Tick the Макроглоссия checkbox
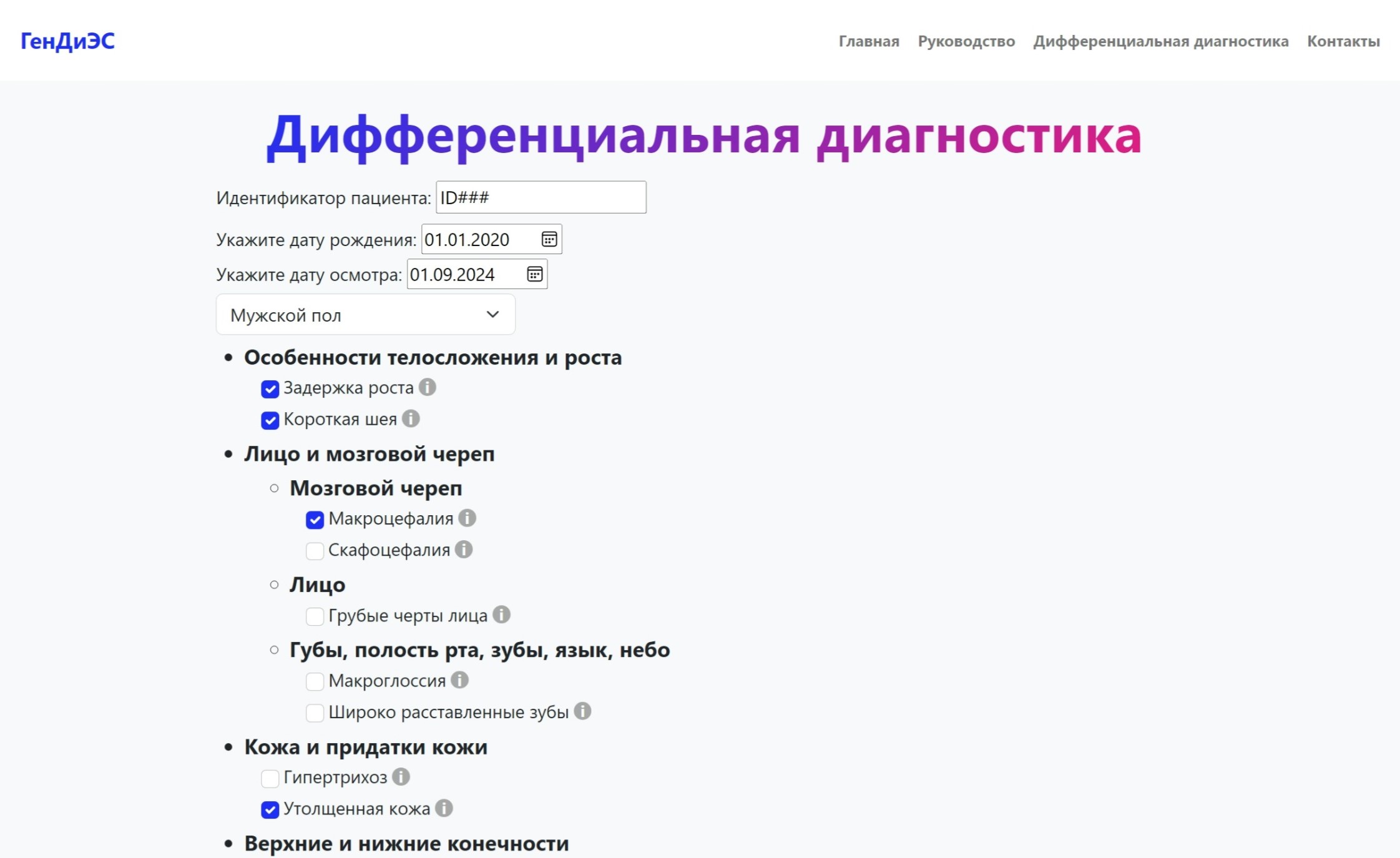1400x858 pixels. (315, 681)
